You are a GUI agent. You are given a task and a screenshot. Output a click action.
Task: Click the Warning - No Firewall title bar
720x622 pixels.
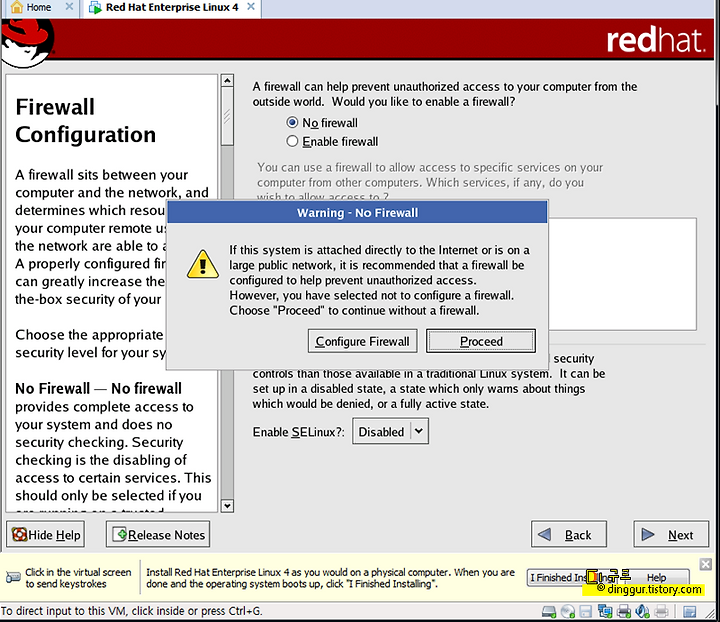click(x=357, y=213)
